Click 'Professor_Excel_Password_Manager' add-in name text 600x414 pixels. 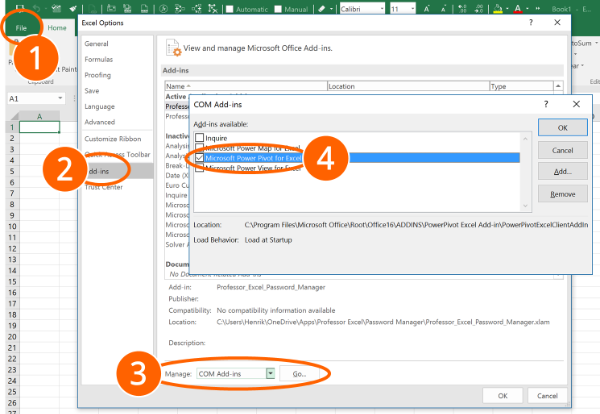(x=271, y=287)
